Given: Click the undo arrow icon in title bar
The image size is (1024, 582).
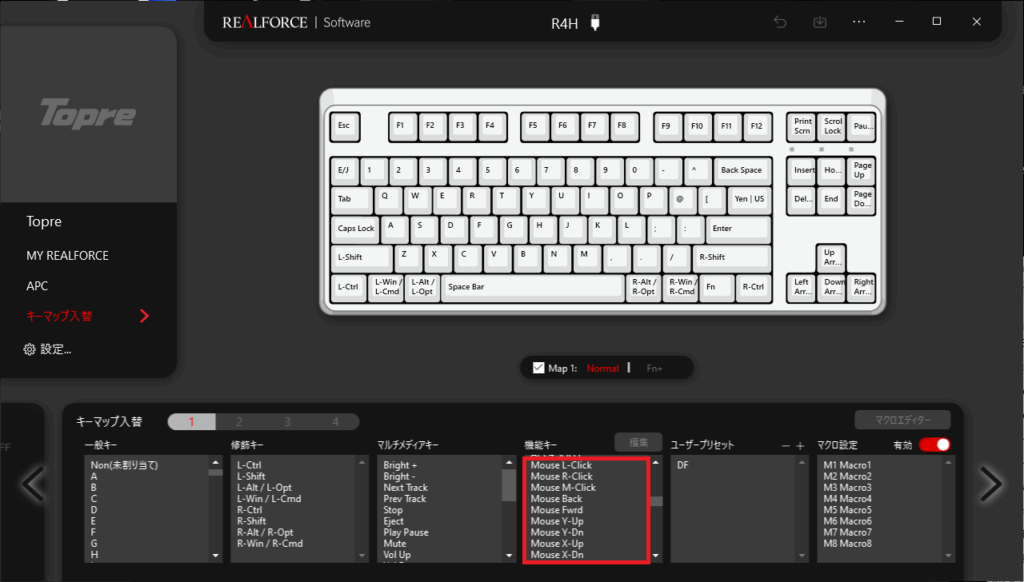Looking at the screenshot, I should (780, 22).
